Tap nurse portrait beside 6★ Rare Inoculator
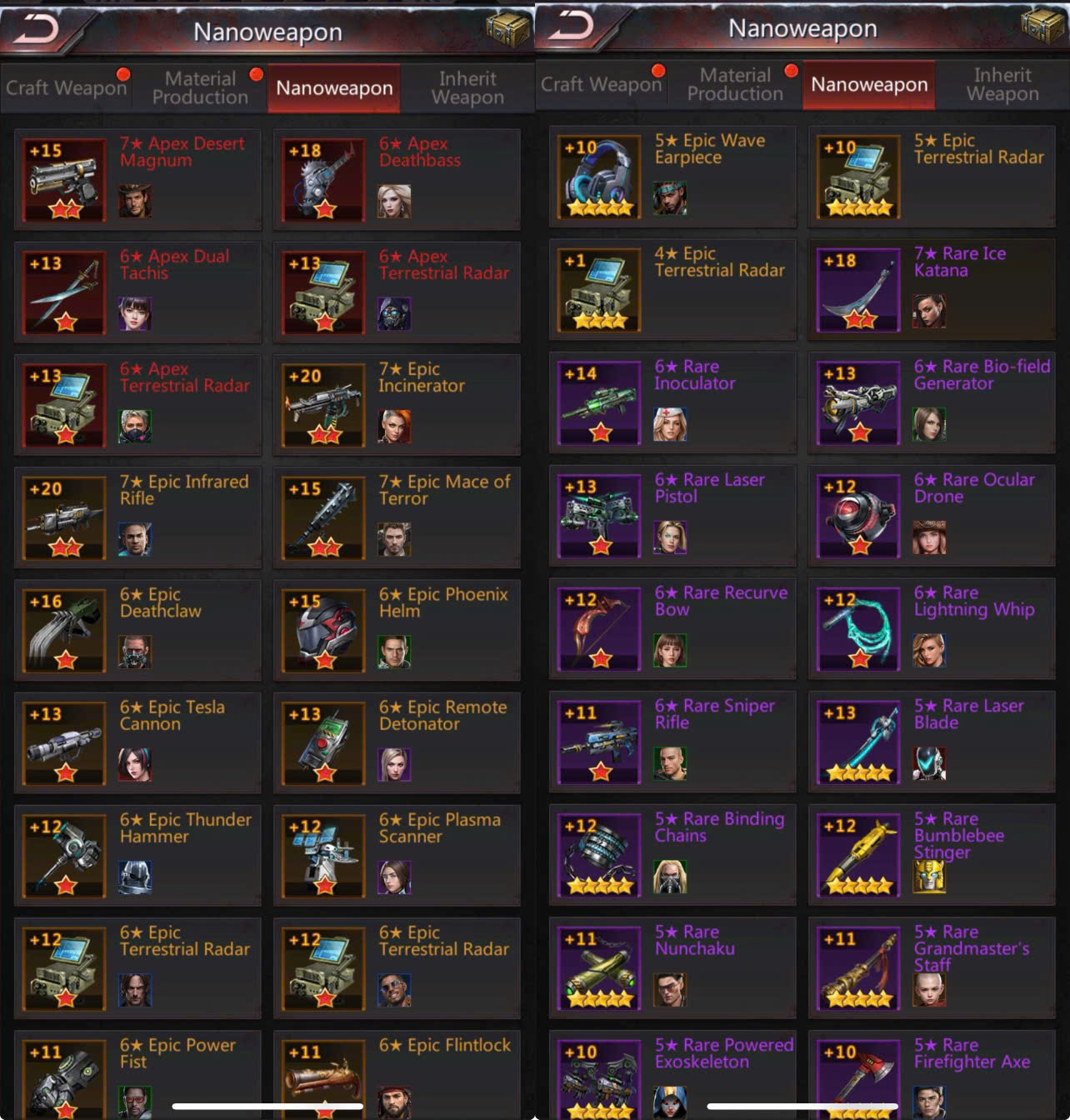 pos(670,424)
